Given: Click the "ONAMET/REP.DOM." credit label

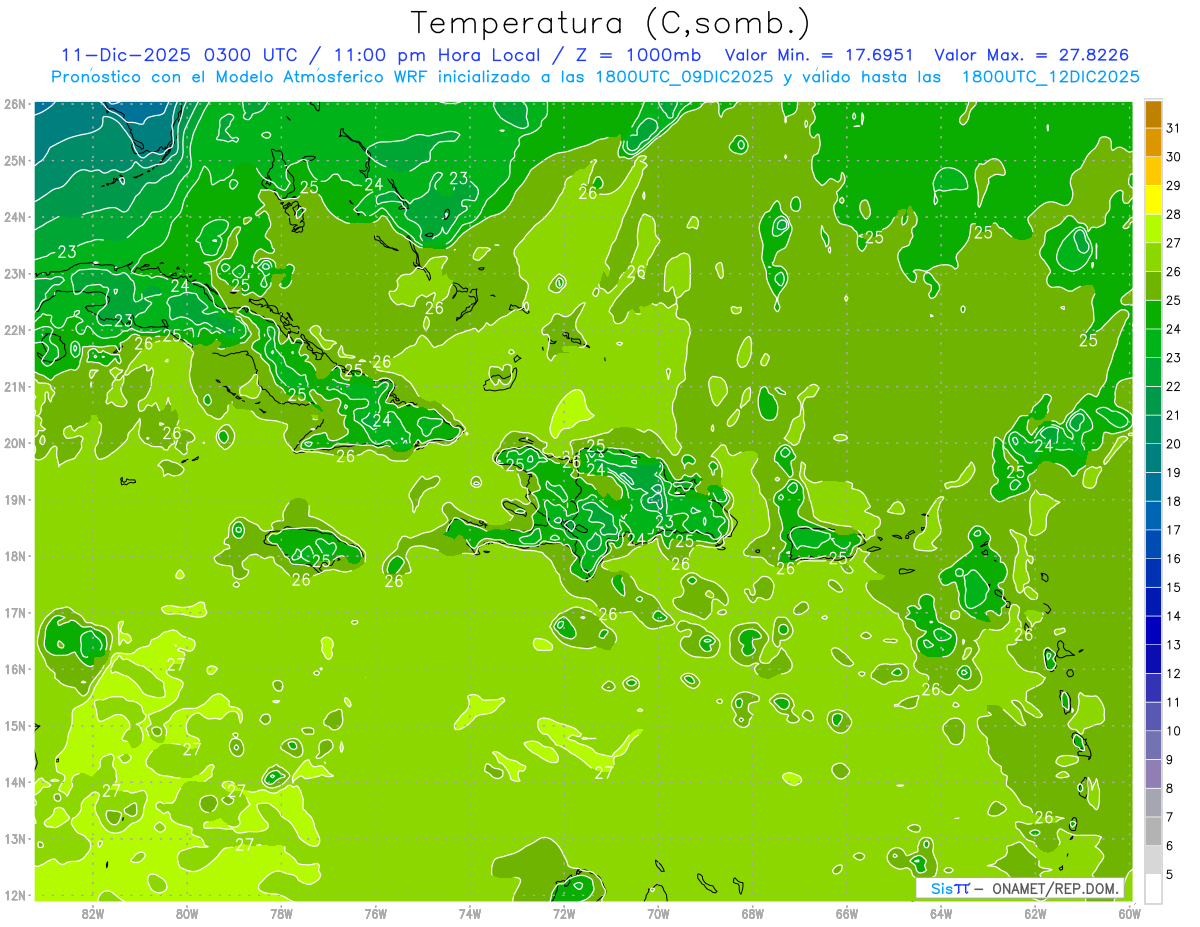Looking at the screenshot, I should pos(1056,888).
